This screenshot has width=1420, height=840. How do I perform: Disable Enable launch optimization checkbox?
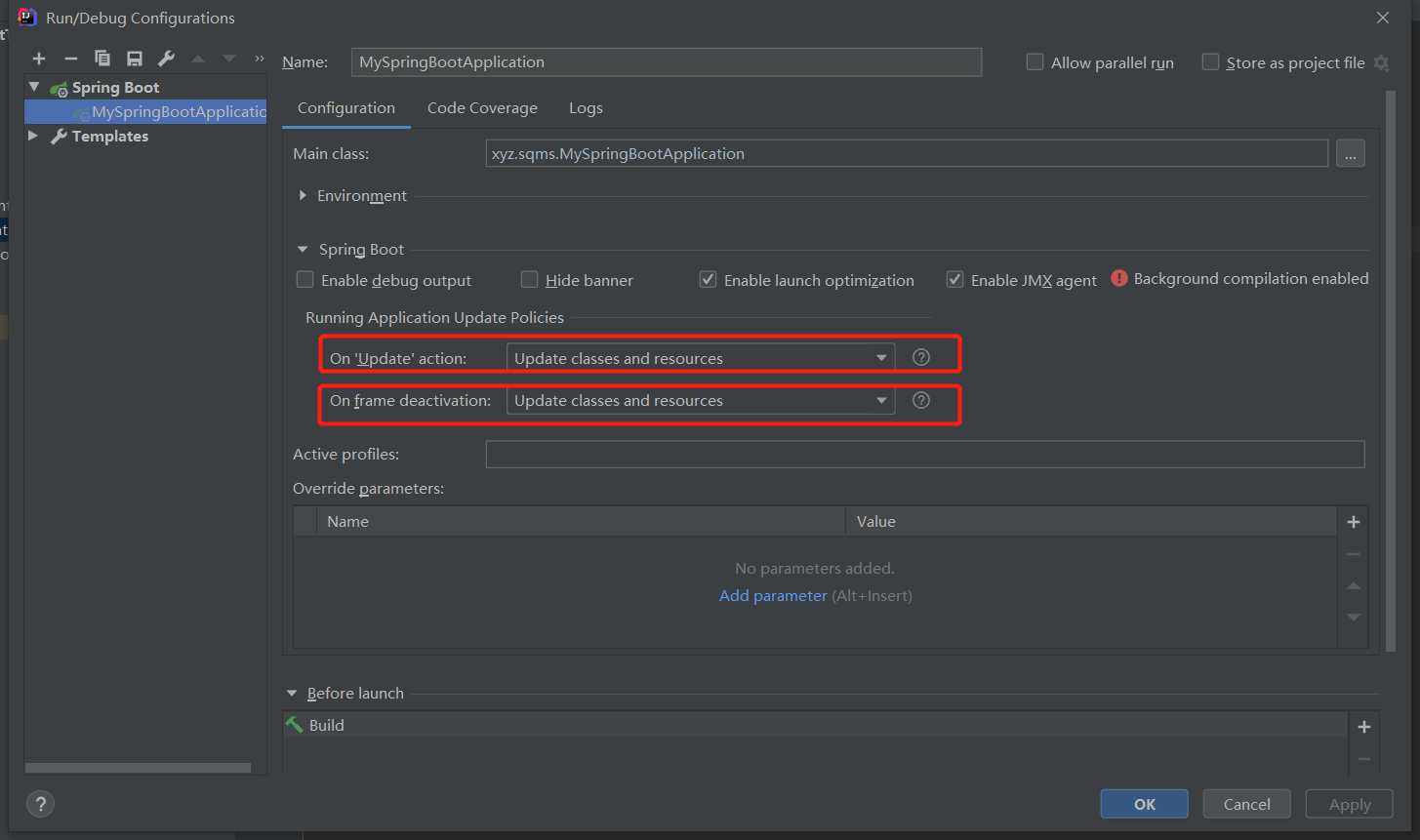coord(709,280)
